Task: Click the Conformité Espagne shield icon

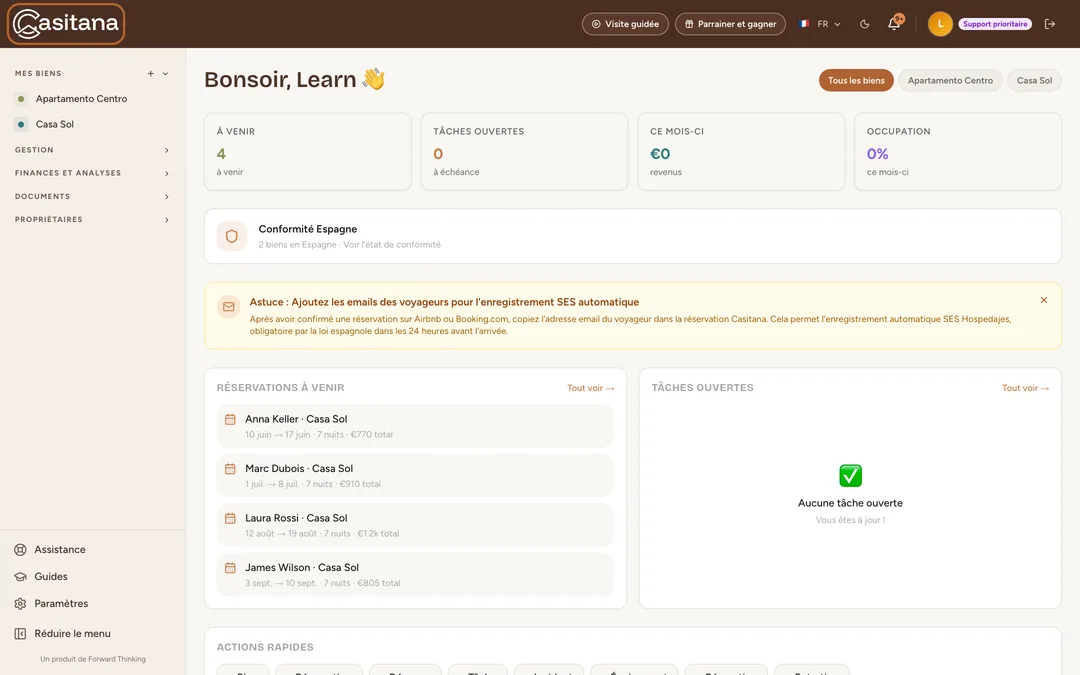Action: (231, 236)
